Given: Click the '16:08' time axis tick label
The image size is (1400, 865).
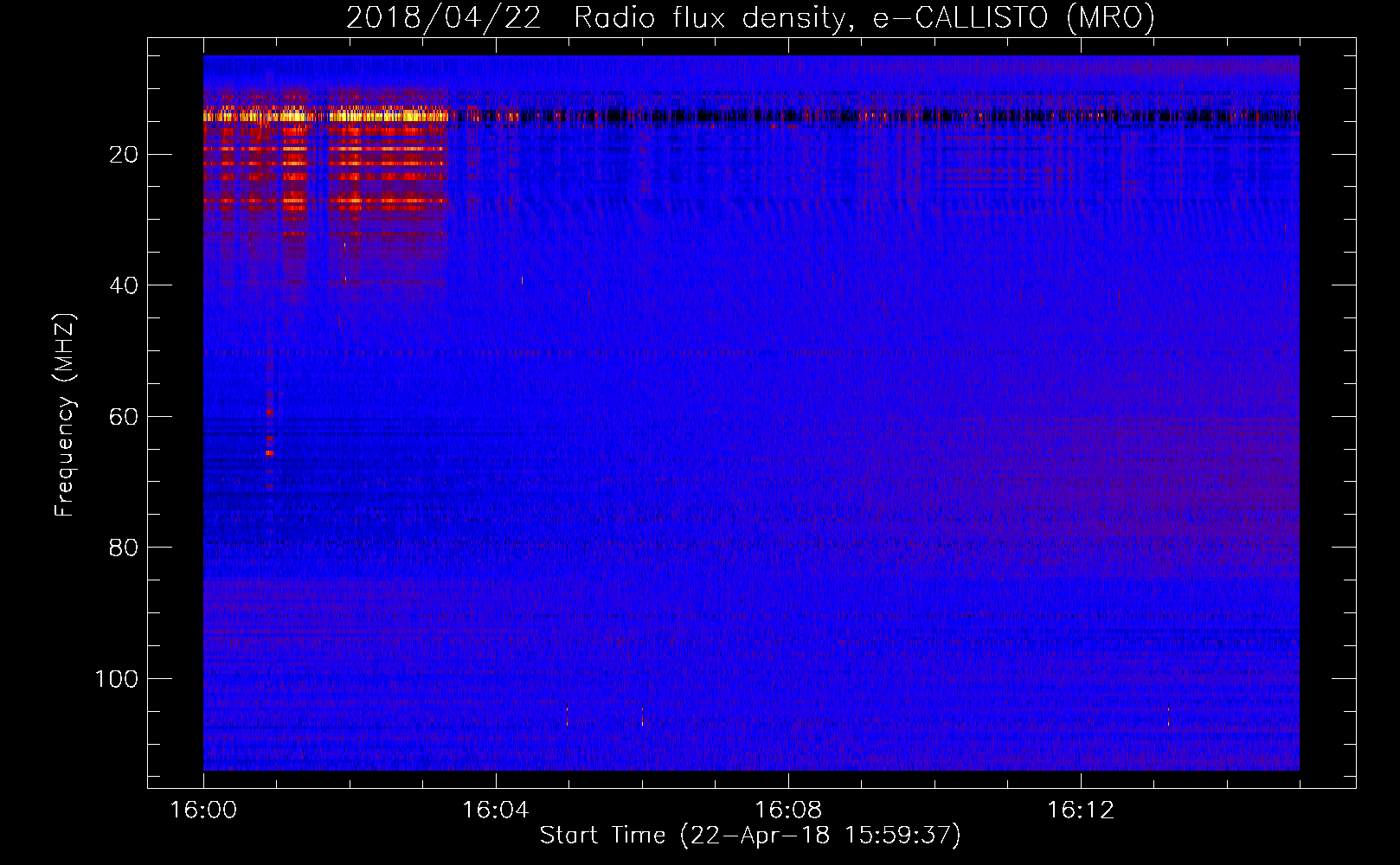Looking at the screenshot, I should pyautogui.click(x=788, y=811).
